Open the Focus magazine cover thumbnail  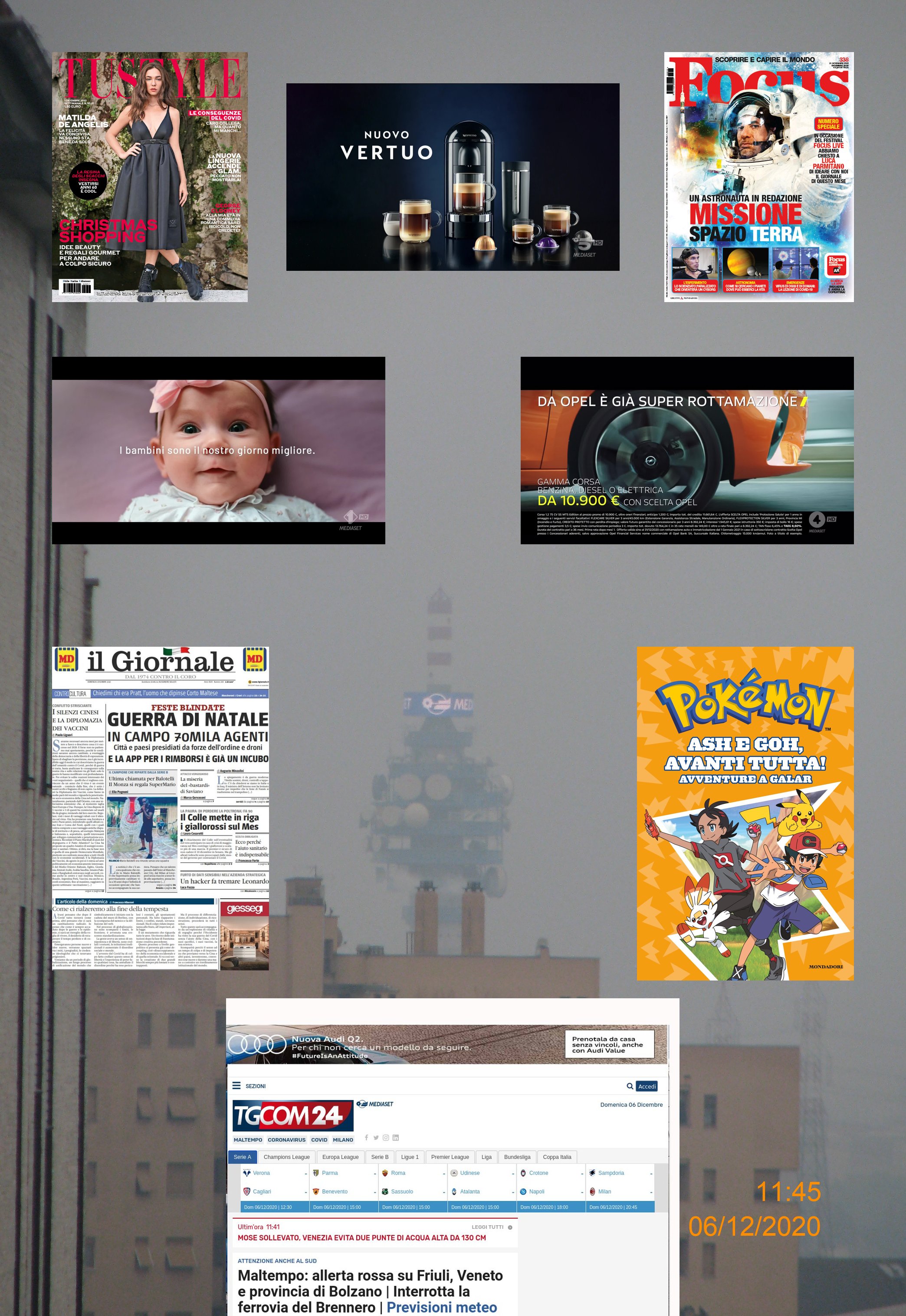758,177
